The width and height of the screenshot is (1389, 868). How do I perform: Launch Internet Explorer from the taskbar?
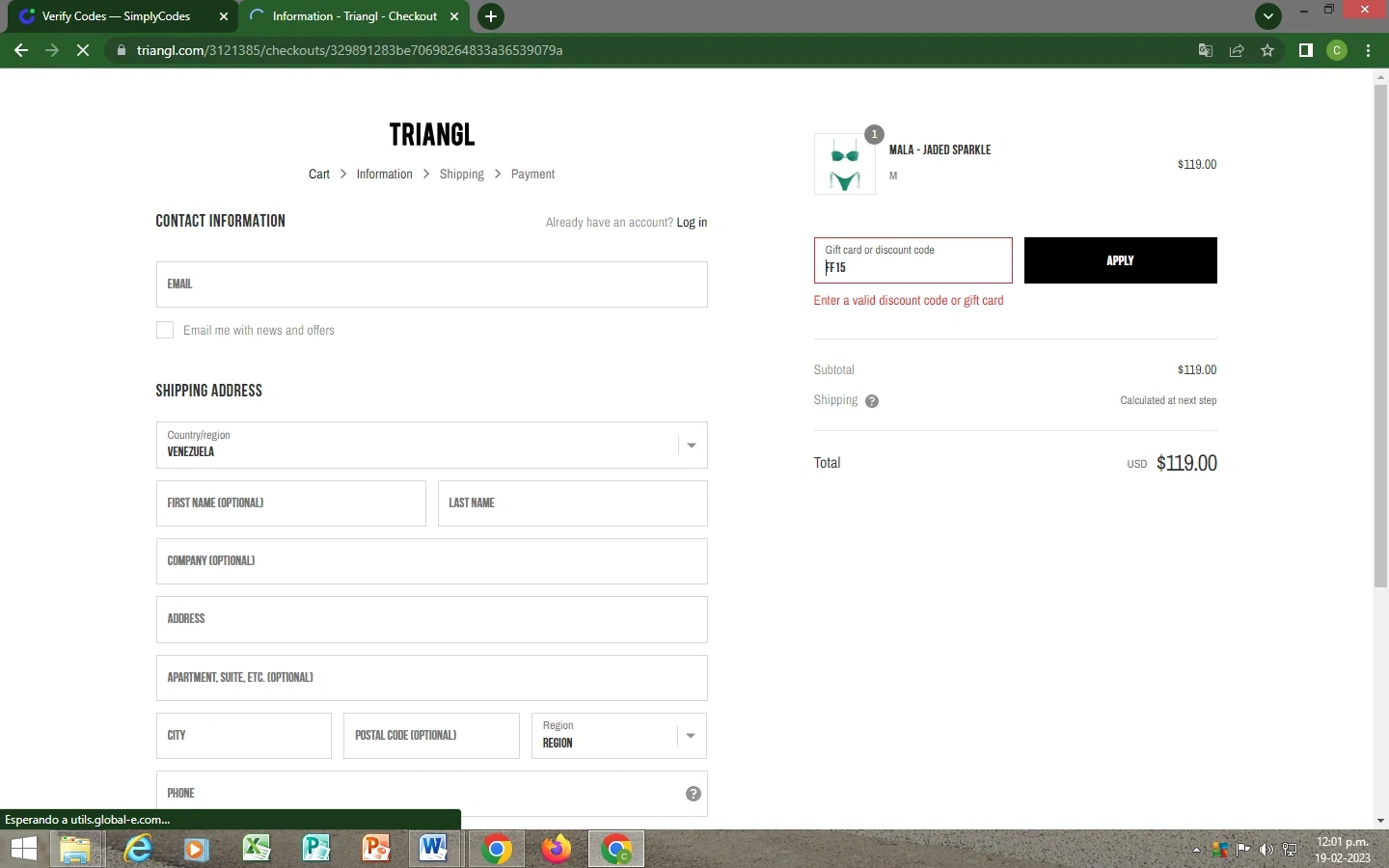[139, 849]
